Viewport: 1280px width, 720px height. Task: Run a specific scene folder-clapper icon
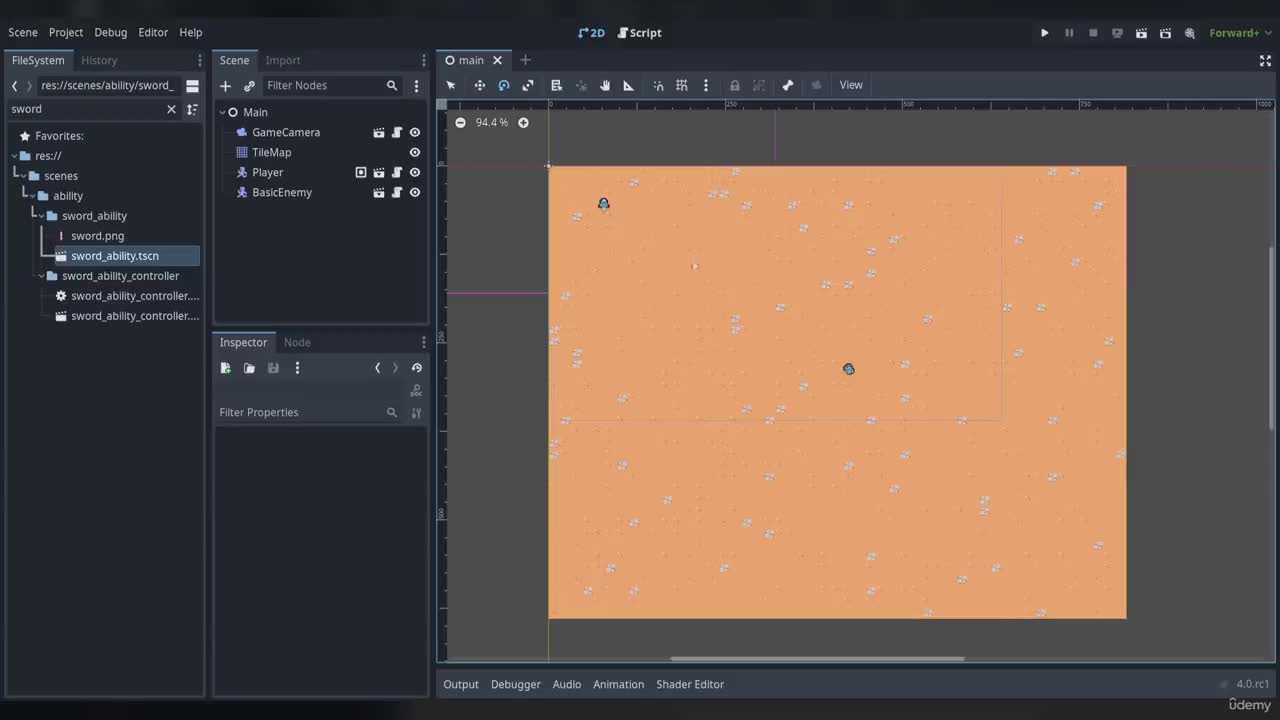pyautogui.click(x=1165, y=33)
